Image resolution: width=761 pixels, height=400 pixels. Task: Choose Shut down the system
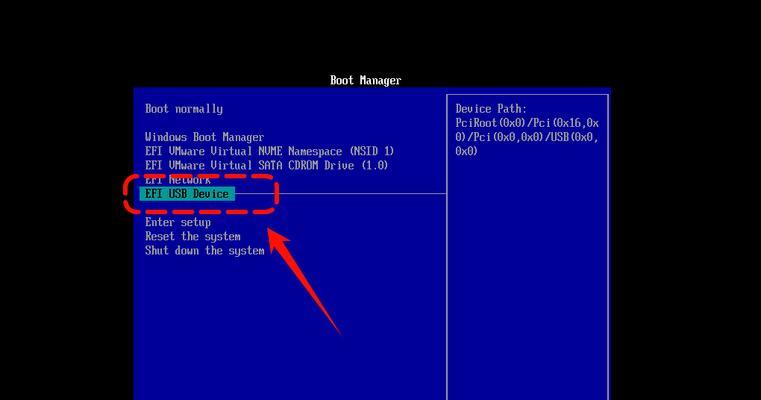[x=204, y=250]
